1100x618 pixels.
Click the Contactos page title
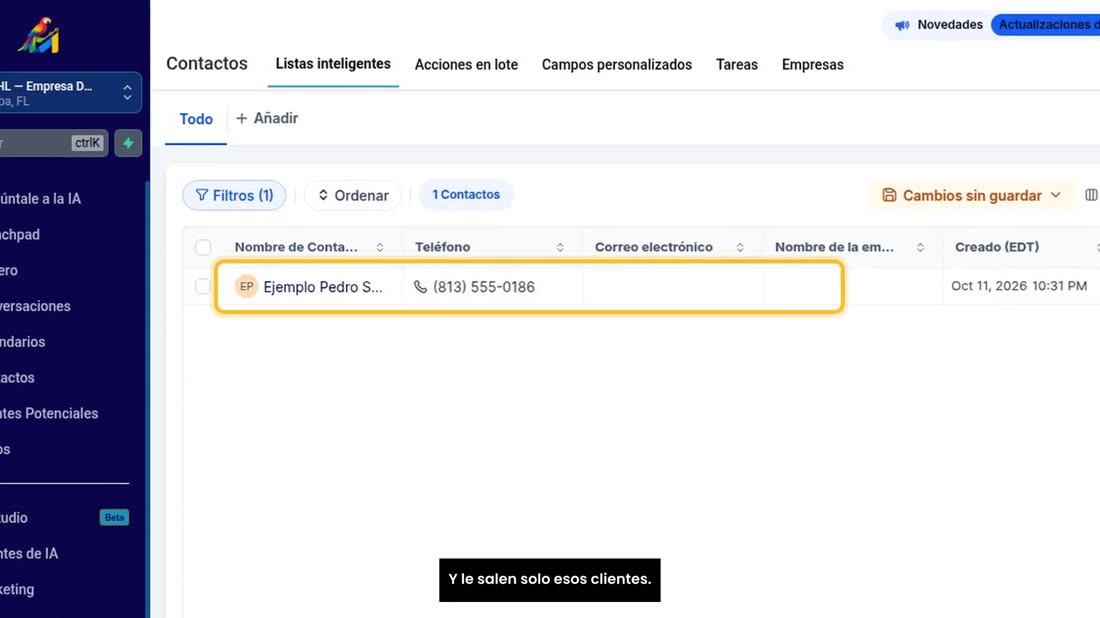pos(207,63)
